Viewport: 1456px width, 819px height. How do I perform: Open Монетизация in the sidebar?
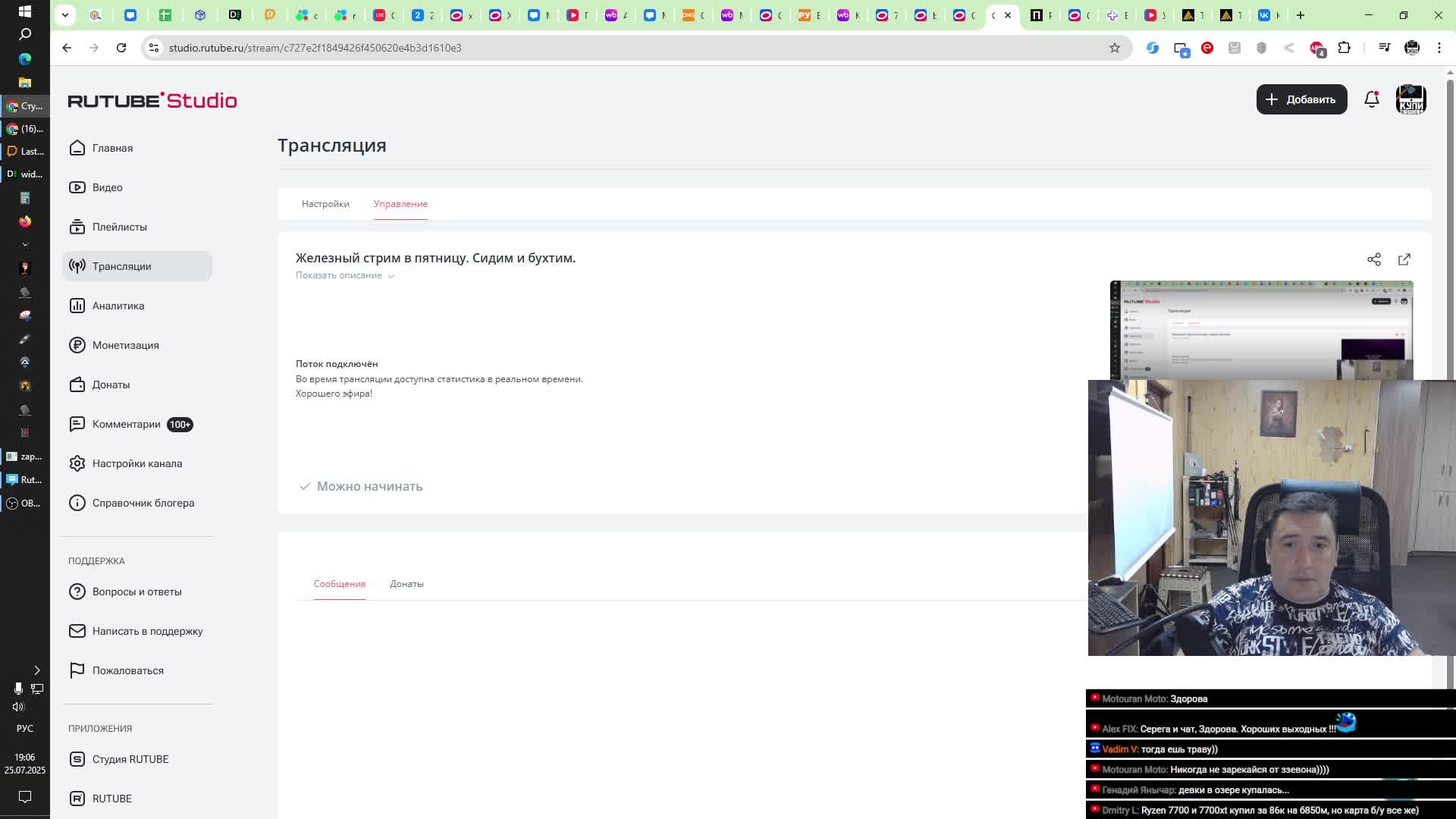pyautogui.click(x=125, y=345)
